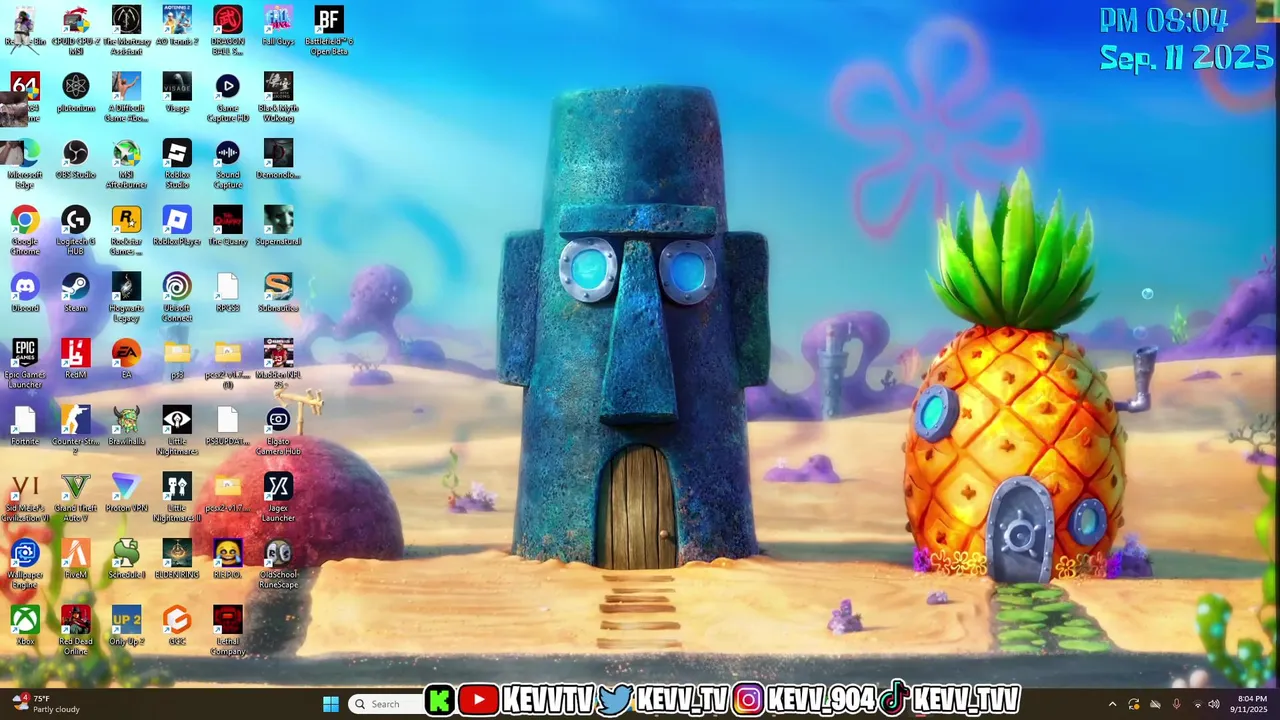The height and width of the screenshot is (720, 1280).
Task: Open the Subnautica game icon
Action: coord(278,293)
